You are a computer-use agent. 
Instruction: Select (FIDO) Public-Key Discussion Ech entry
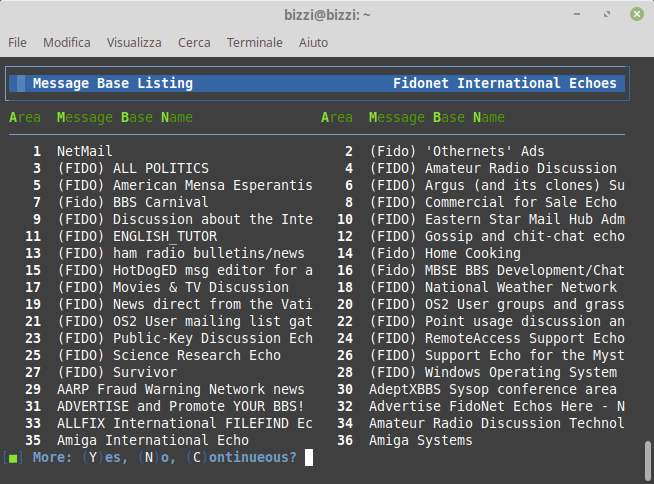click(185, 338)
